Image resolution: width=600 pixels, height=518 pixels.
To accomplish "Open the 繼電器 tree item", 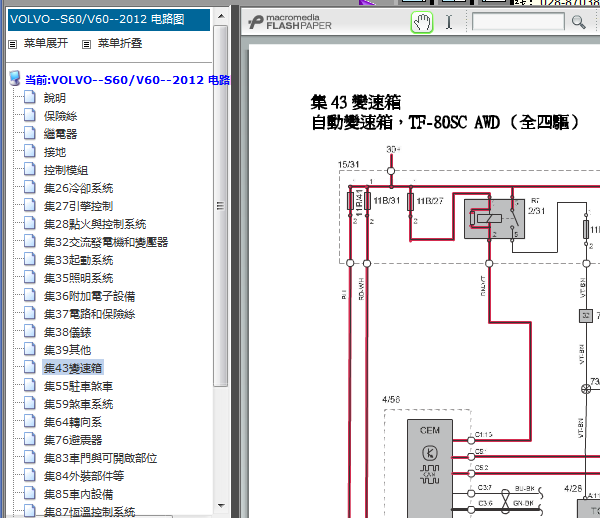I will (60, 134).
